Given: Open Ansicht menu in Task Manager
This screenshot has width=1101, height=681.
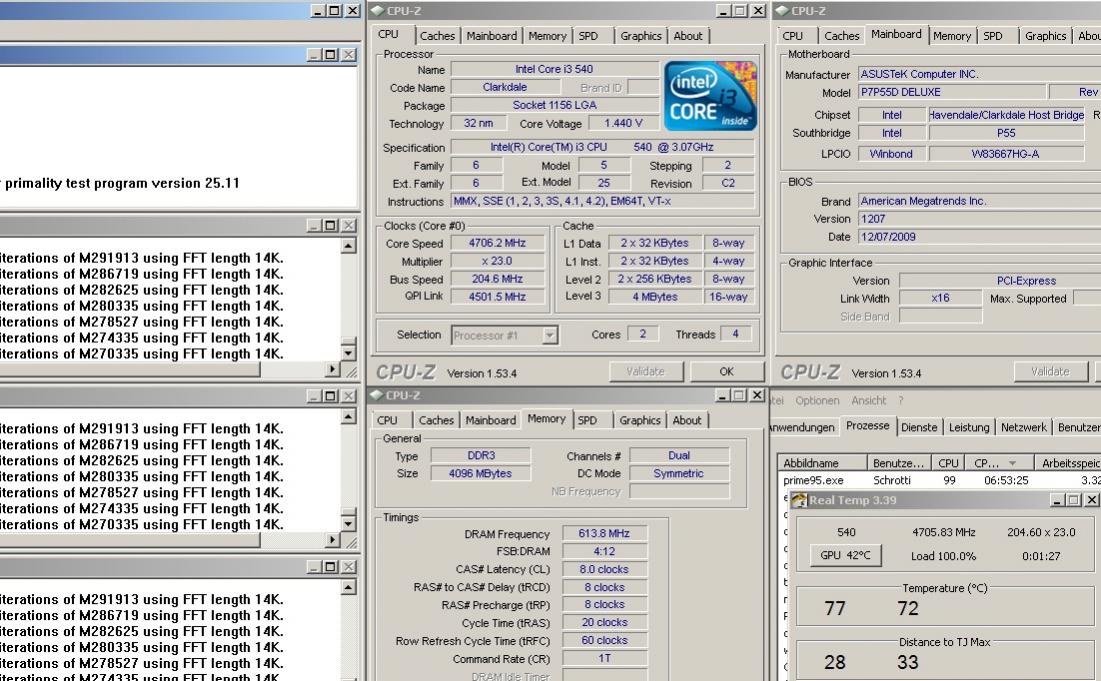Looking at the screenshot, I should [869, 400].
